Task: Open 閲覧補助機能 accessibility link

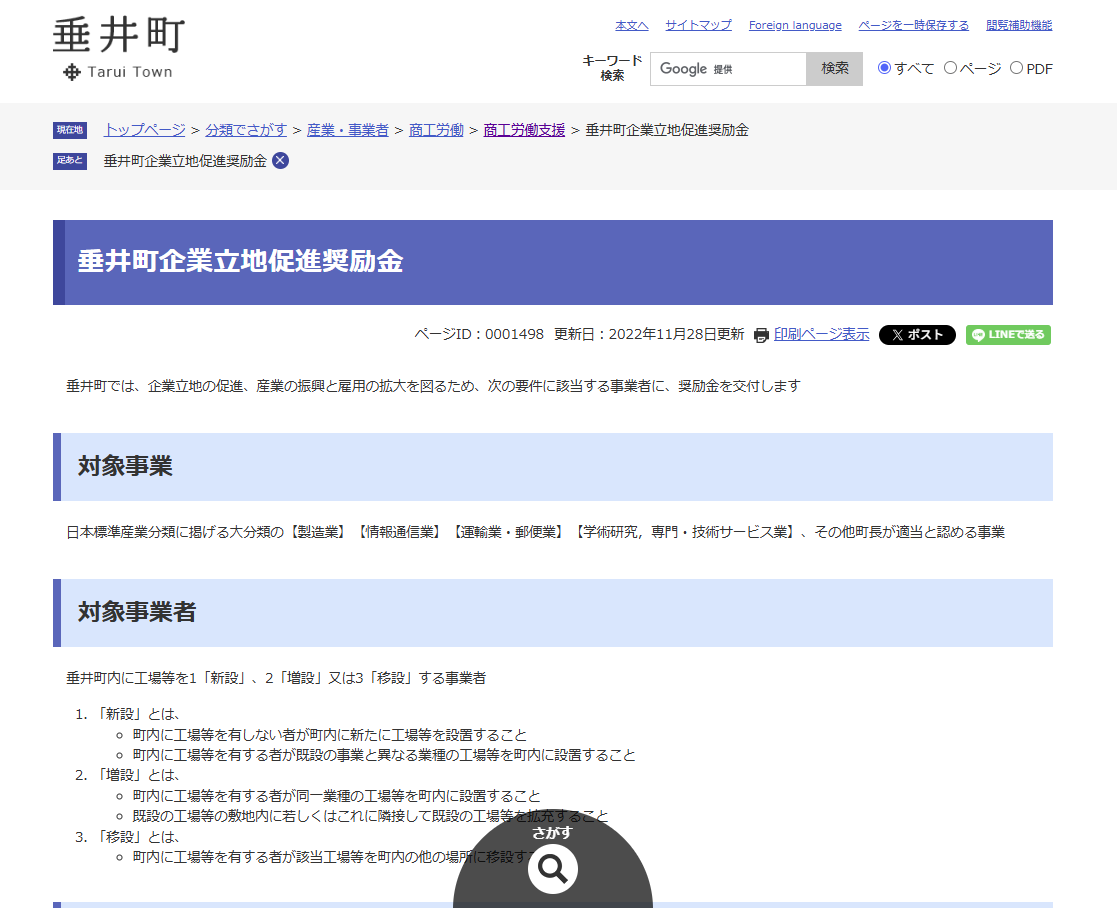Action: click(x=1019, y=26)
